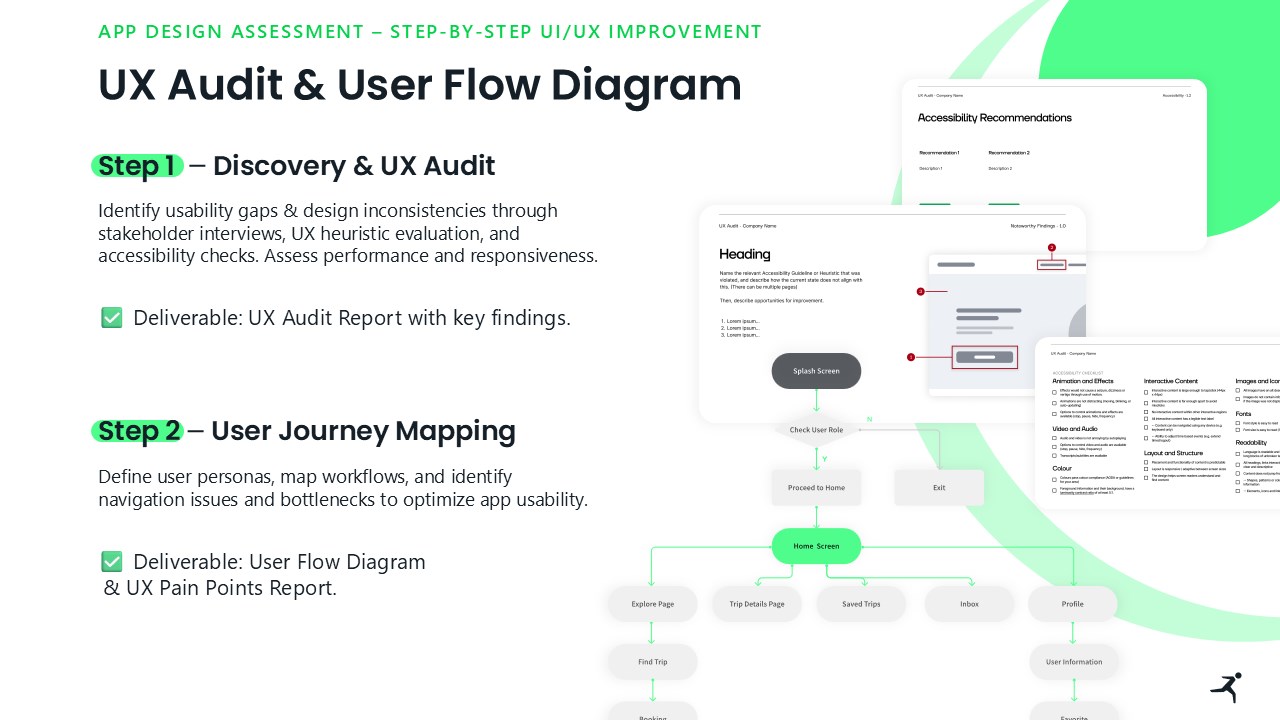Open the Trip Details Page node

coord(757,604)
